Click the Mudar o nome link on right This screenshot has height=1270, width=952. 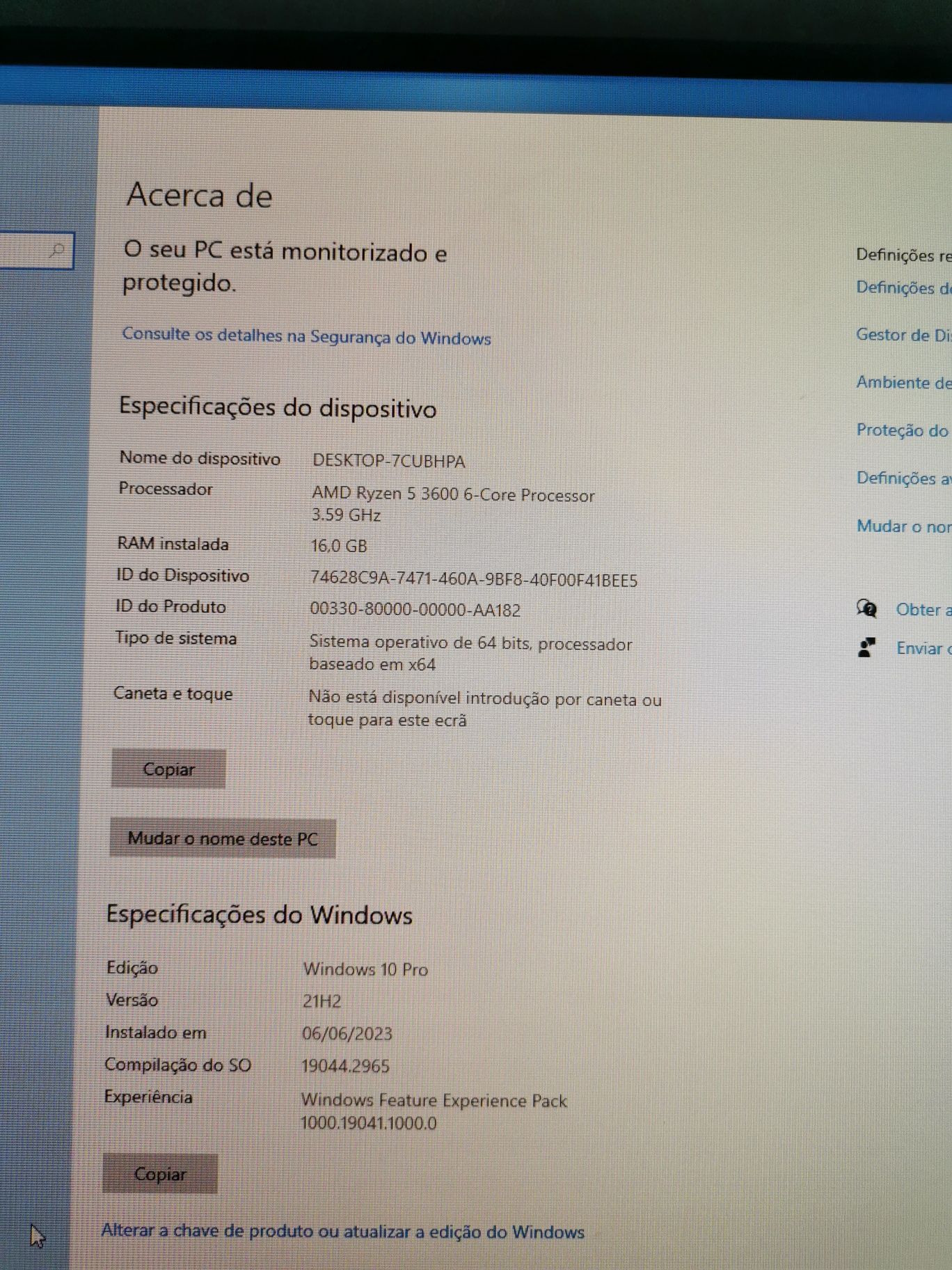(x=903, y=526)
